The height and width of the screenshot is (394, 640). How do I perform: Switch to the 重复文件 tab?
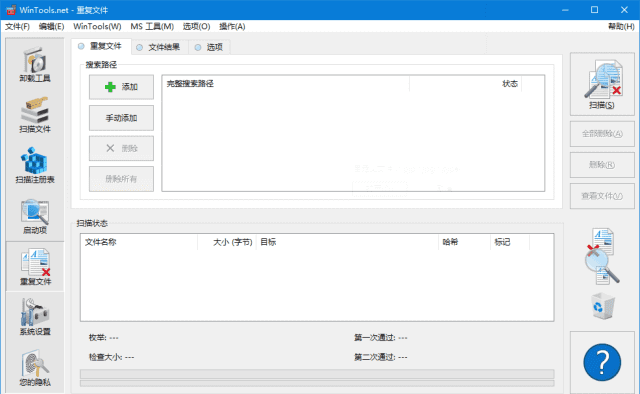[x=101, y=47]
